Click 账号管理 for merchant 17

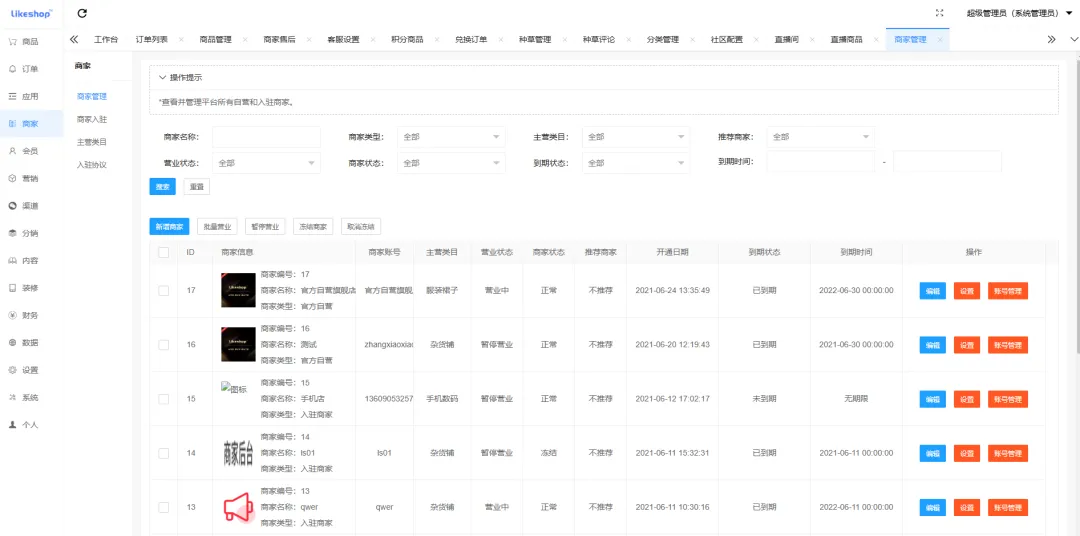[1008, 291]
